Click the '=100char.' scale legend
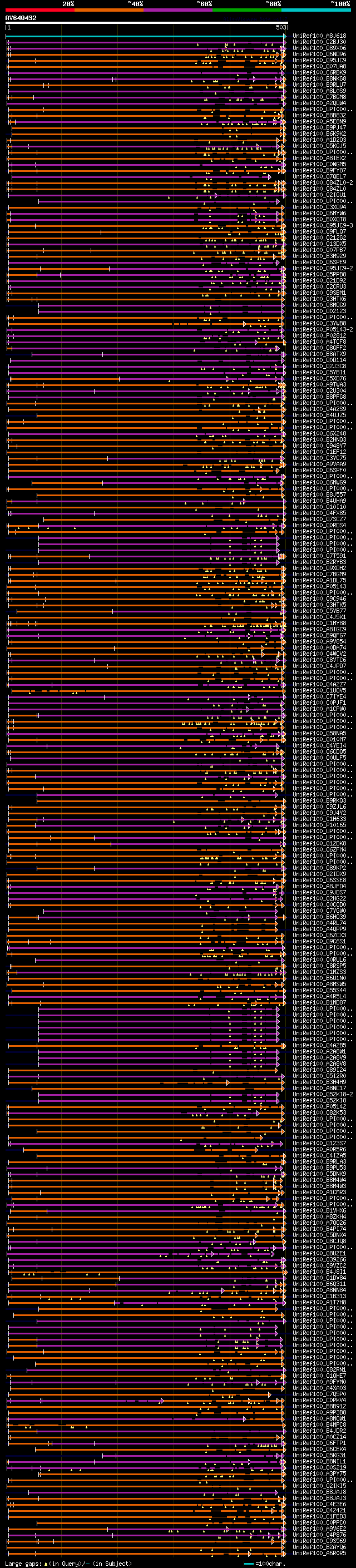Viewport: 356px width, 1568px height. [265, 1563]
